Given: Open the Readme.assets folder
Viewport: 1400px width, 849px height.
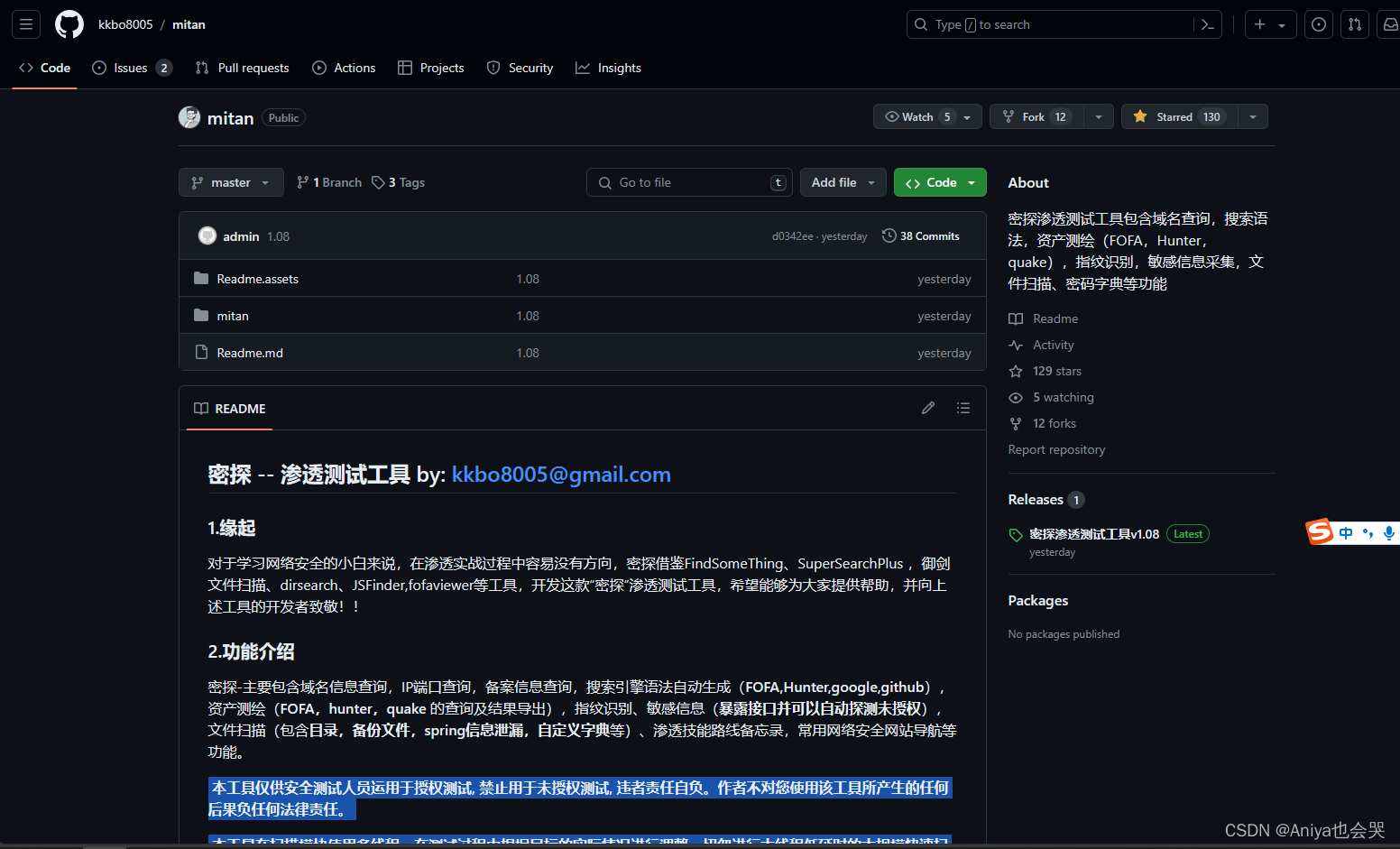Looking at the screenshot, I should pyautogui.click(x=257, y=279).
